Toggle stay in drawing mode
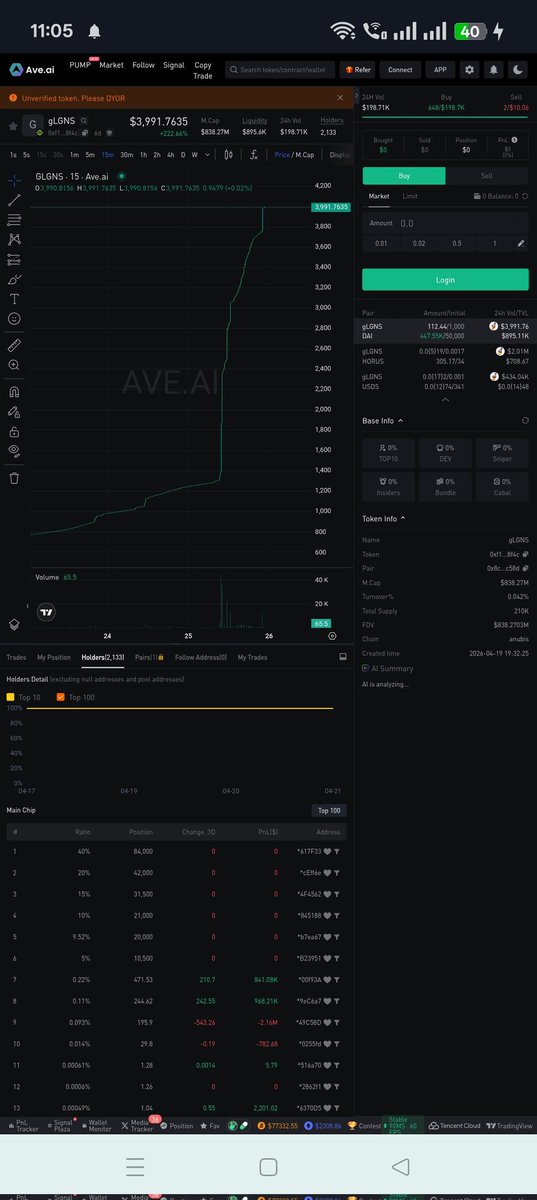The image size is (537, 1200). [x=14, y=411]
